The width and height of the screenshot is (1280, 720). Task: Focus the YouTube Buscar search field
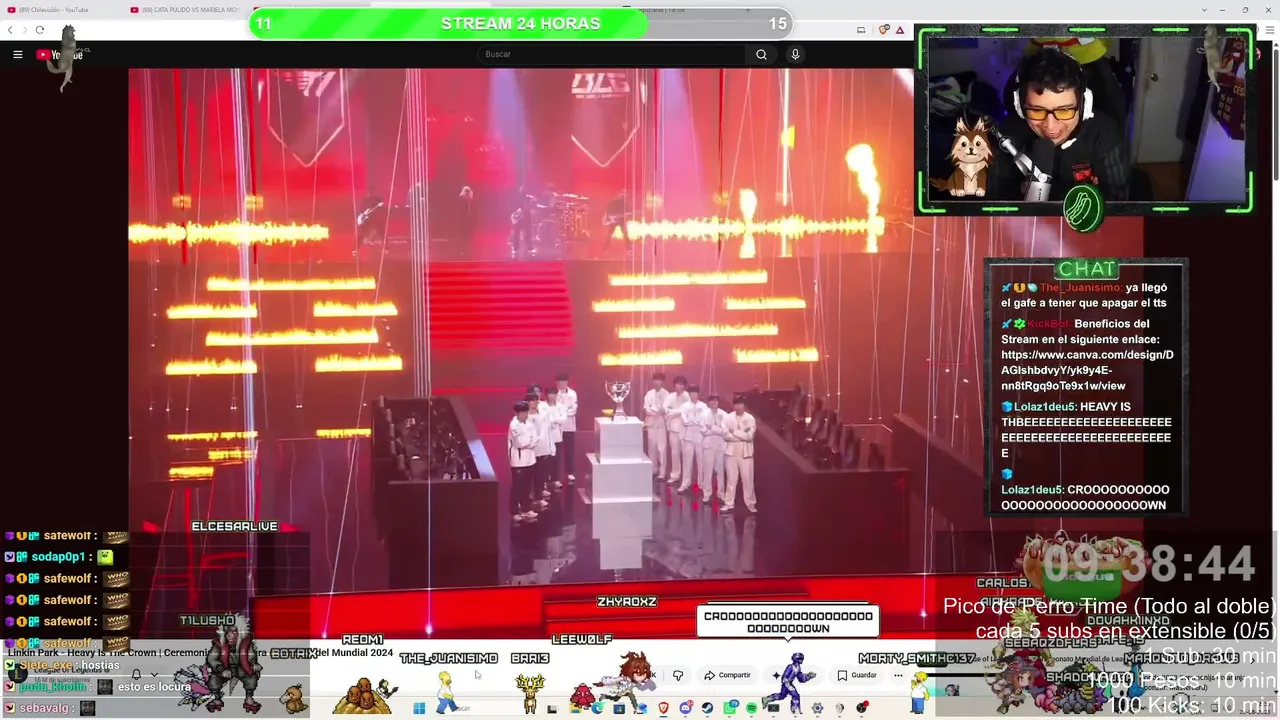coord(612,54)
